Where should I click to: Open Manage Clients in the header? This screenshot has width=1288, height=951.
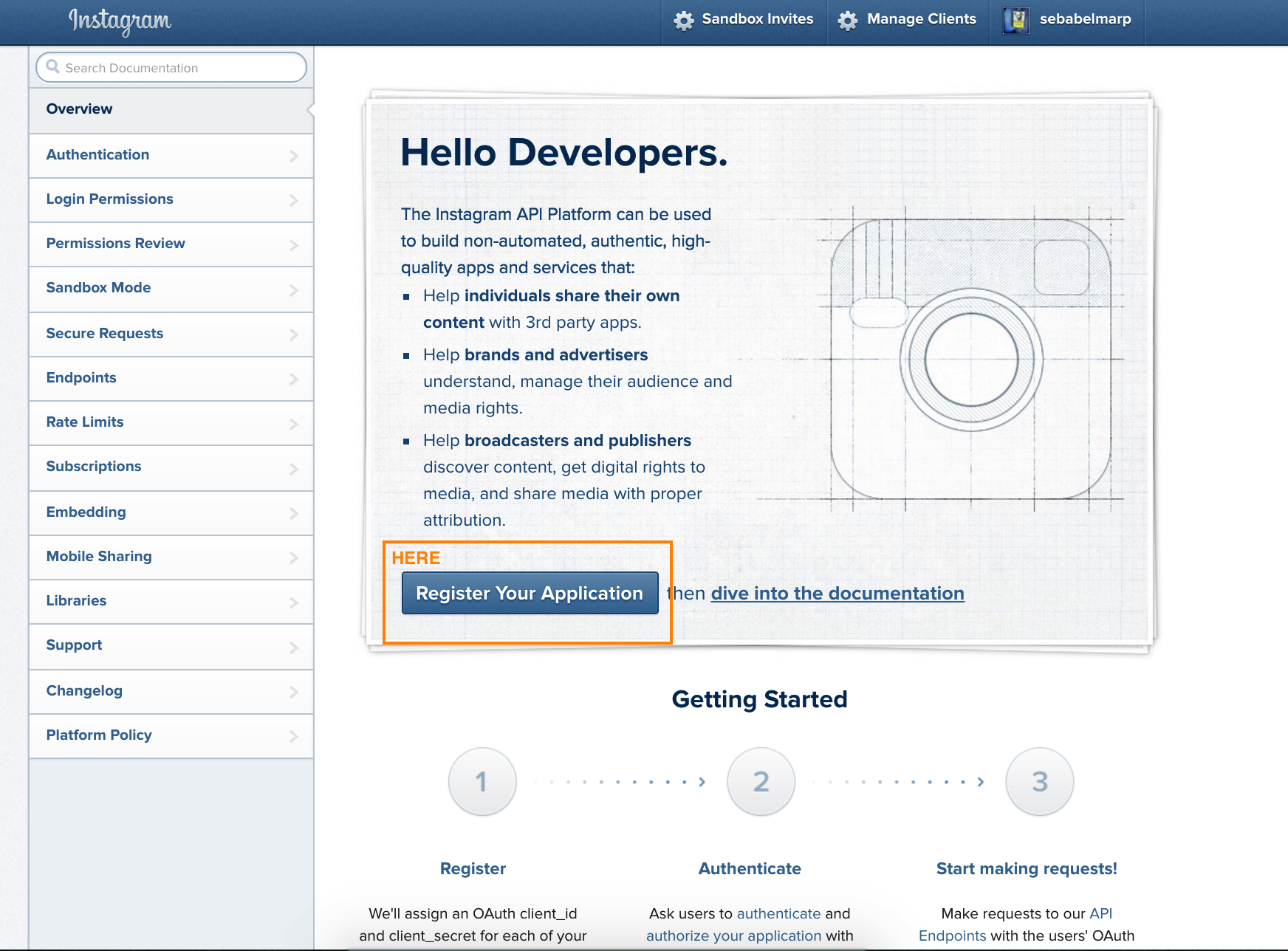[x=908, y=20]
